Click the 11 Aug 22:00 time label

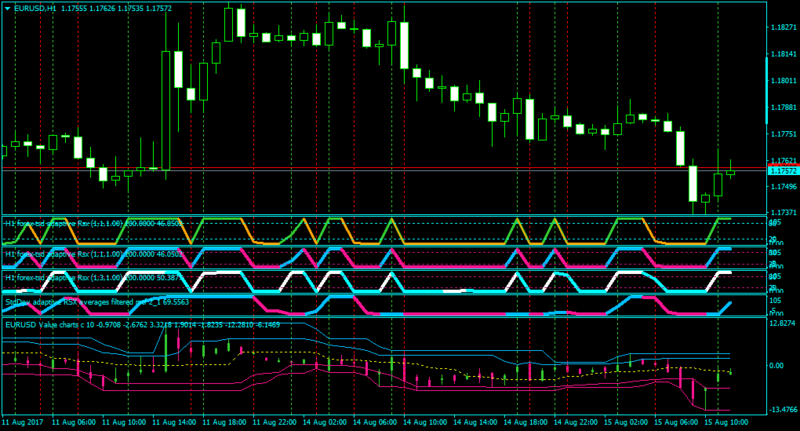point(274,422)
